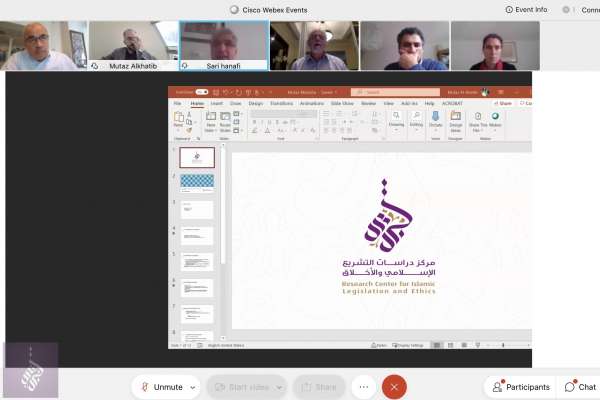Select slide 4 thumbnail

197,235
